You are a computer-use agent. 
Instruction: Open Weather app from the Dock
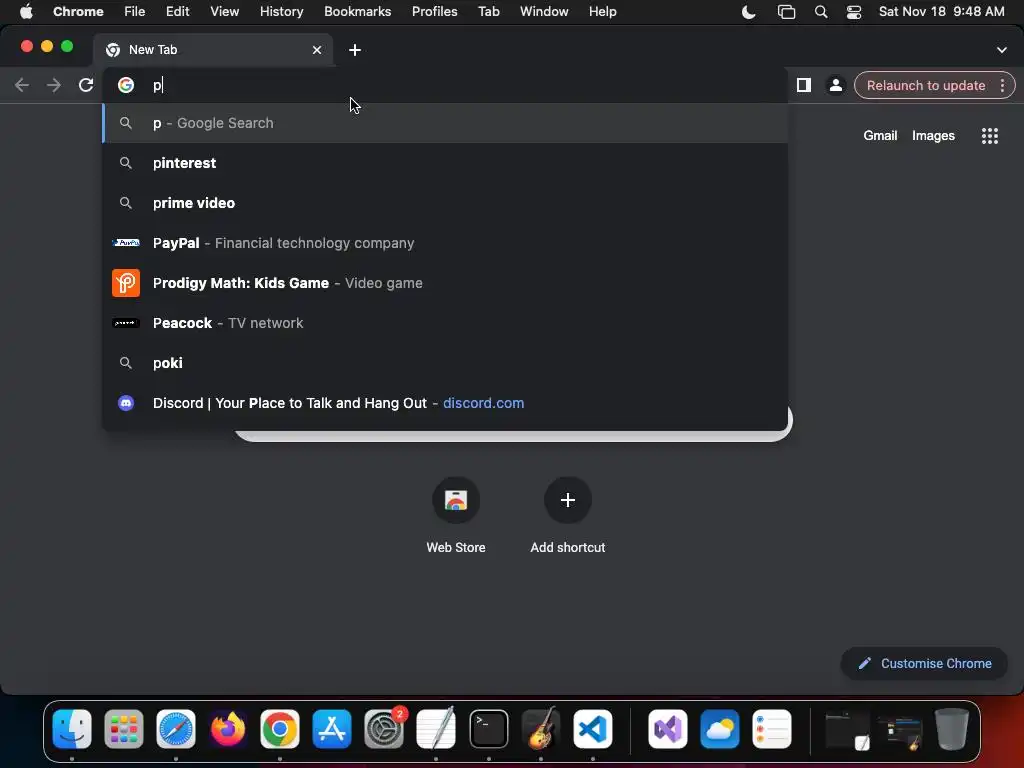tap(720, 729)
